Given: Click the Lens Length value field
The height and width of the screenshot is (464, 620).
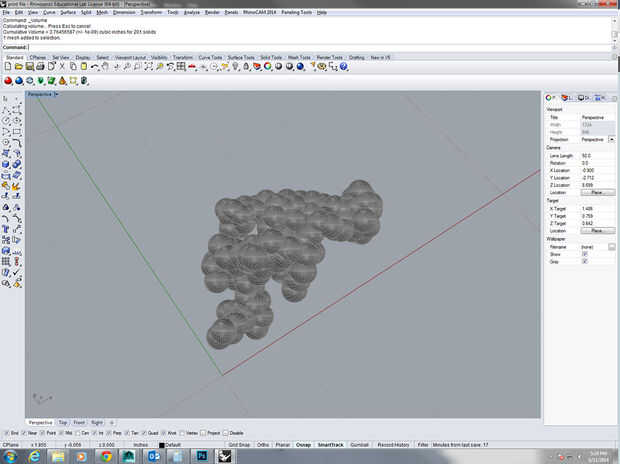Looking at the screenshot, I should coord(597,156).
